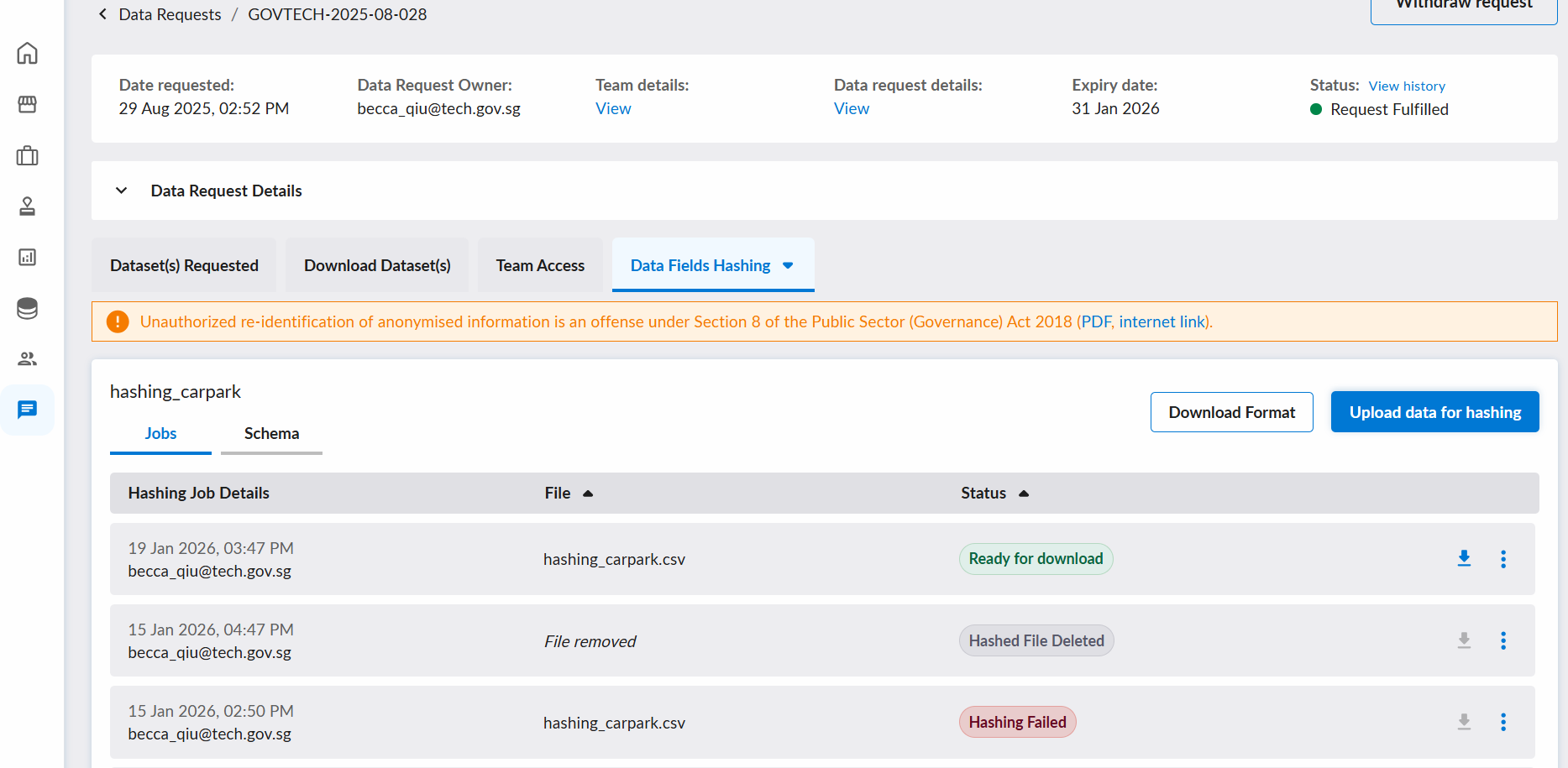Screen dimensions: 1568x768
Task: Open more options for Hashing Failed job
Action: coord(1503,722)
